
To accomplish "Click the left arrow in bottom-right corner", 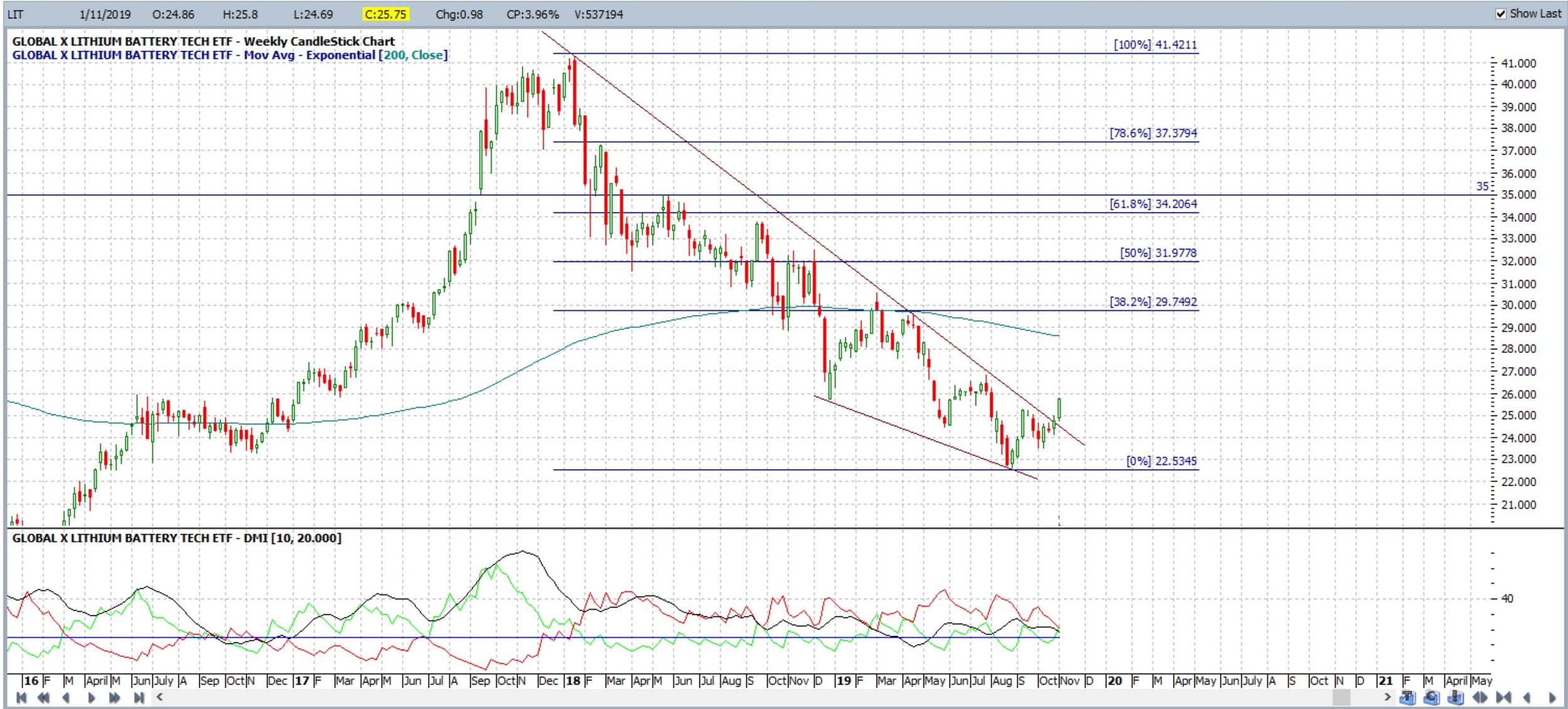I will [1527, 698].
